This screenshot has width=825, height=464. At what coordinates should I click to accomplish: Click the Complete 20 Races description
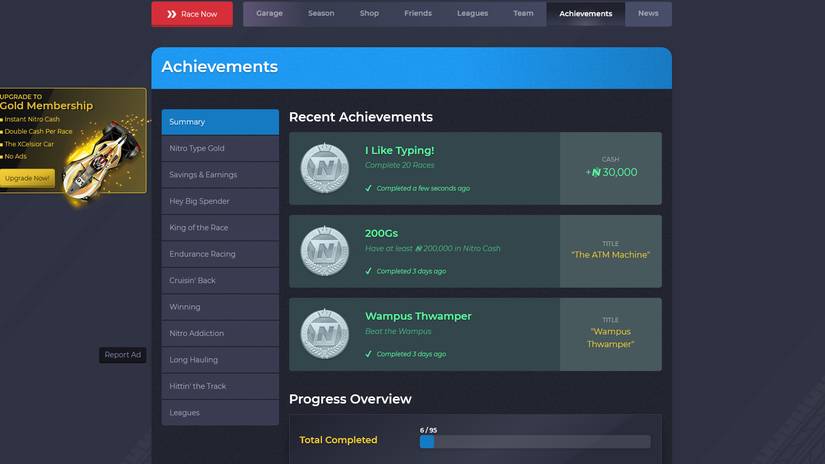click(x=399, y=165)
